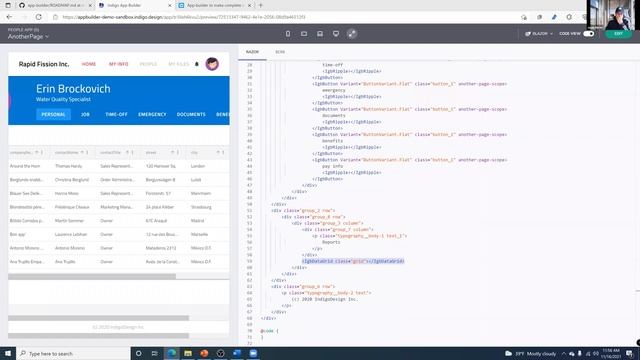Viewport: 640px width, 360px height.
Task: Click the notification bell icon in preview
Action: pyautogui.click(x=197, y=64)
